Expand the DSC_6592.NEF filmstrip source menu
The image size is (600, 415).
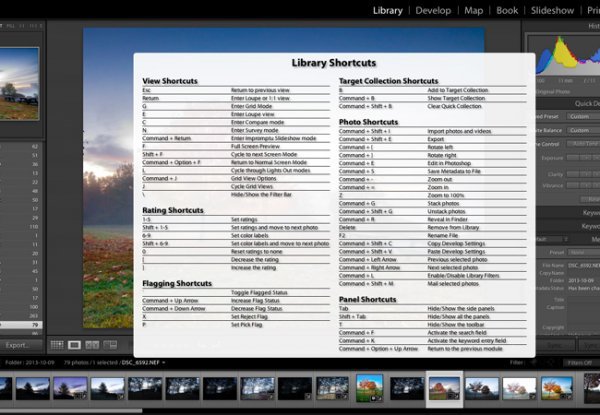tap(163, 362)
